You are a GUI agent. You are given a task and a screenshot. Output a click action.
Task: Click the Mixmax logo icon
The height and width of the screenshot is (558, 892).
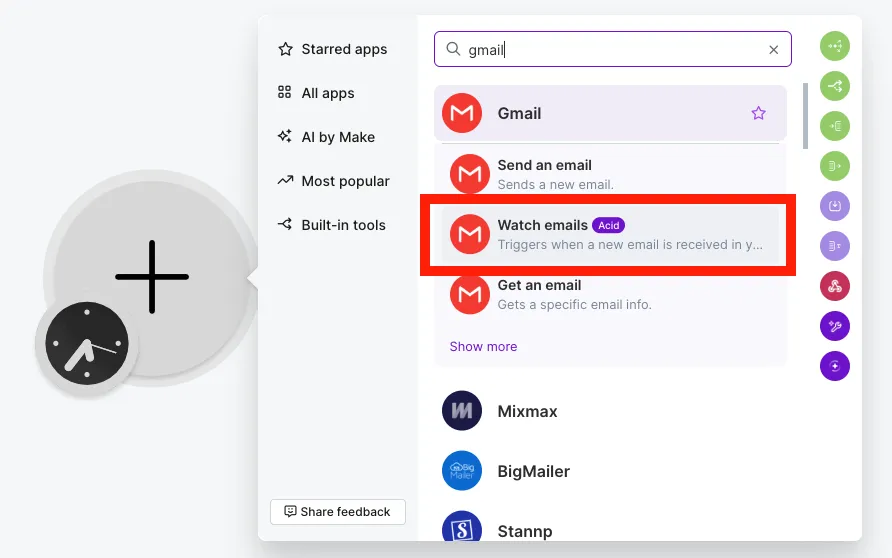click(x=462, y=411)
